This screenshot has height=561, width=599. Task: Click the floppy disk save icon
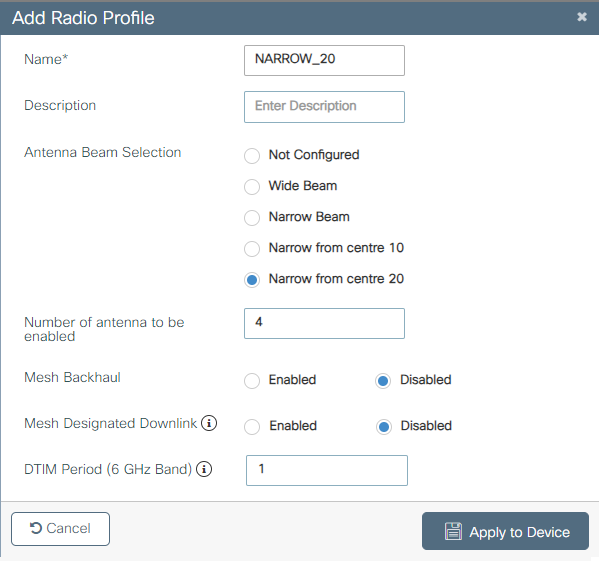(453, 531)
